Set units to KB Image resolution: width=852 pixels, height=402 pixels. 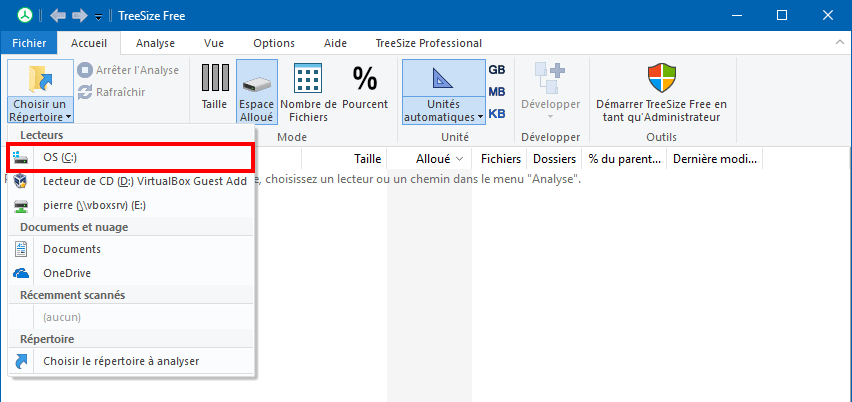(x=497, y=114)
